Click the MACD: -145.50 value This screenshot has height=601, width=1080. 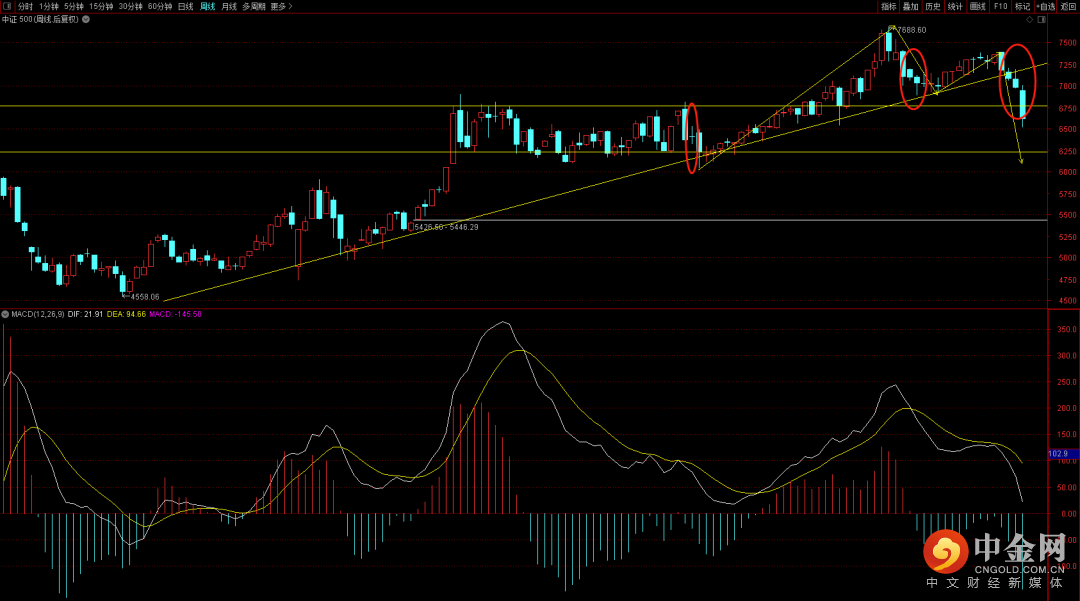pyautogui.click(x=176, y=315)
